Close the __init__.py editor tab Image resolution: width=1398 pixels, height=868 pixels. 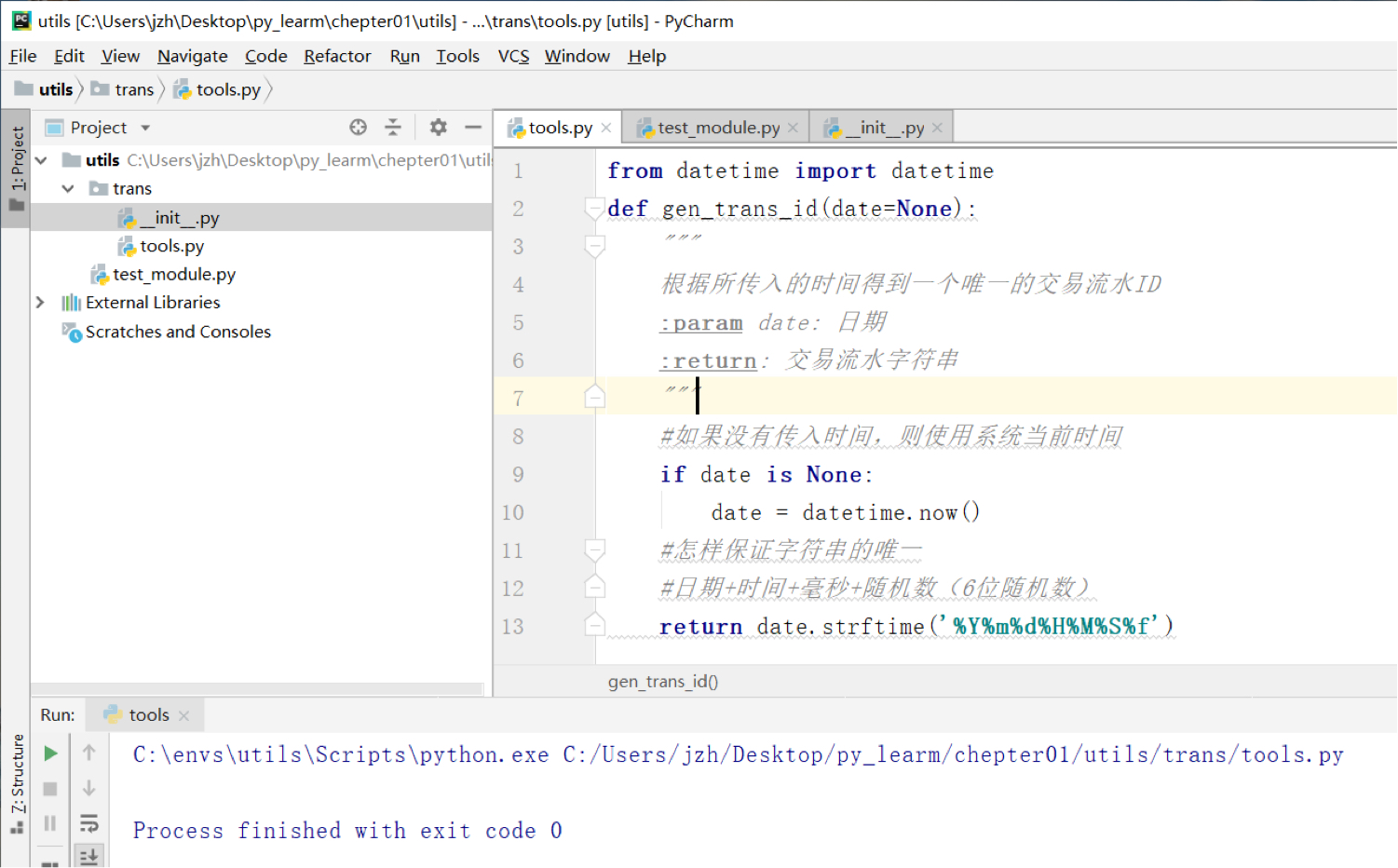point(937,128)
